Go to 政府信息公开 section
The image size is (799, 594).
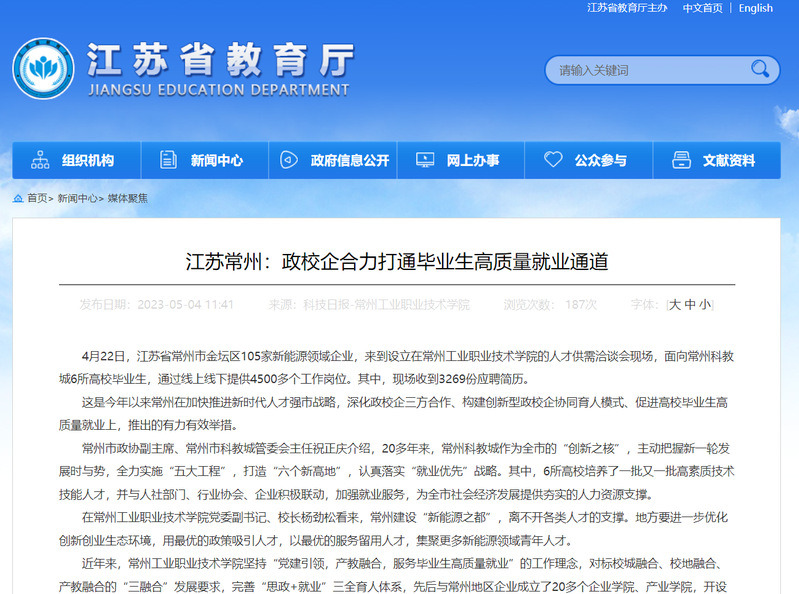tap(349, 160)
